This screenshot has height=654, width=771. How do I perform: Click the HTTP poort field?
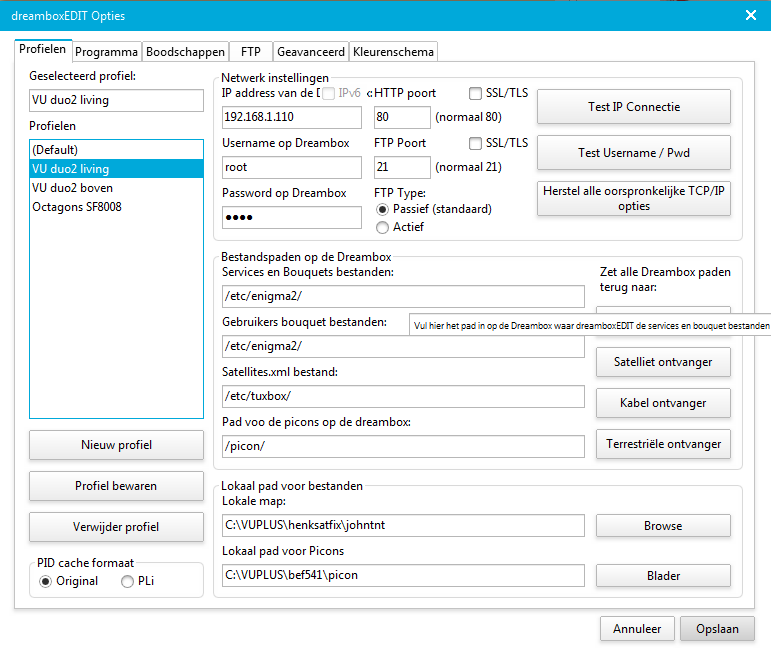(x=402, y=118)
